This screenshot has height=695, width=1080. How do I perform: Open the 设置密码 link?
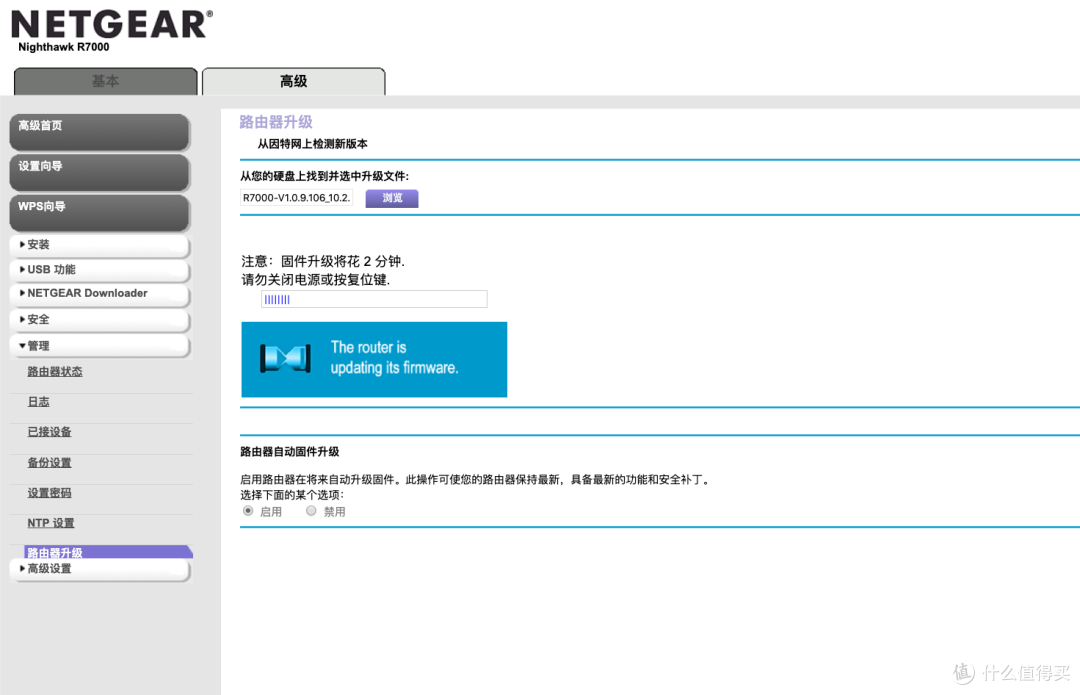point(50,493)
